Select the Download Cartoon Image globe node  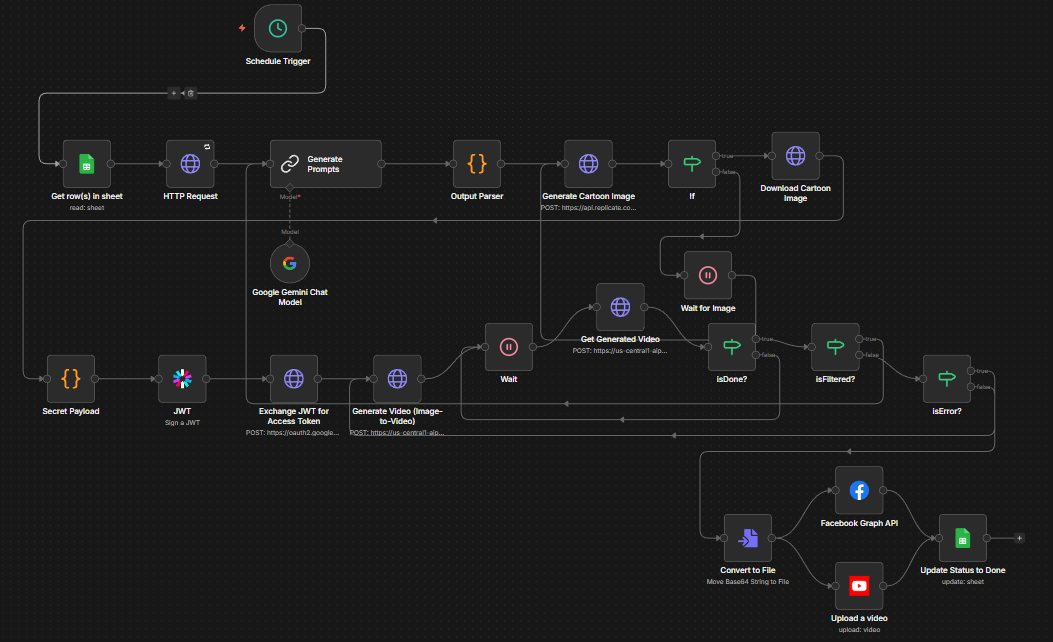[795, 156]
